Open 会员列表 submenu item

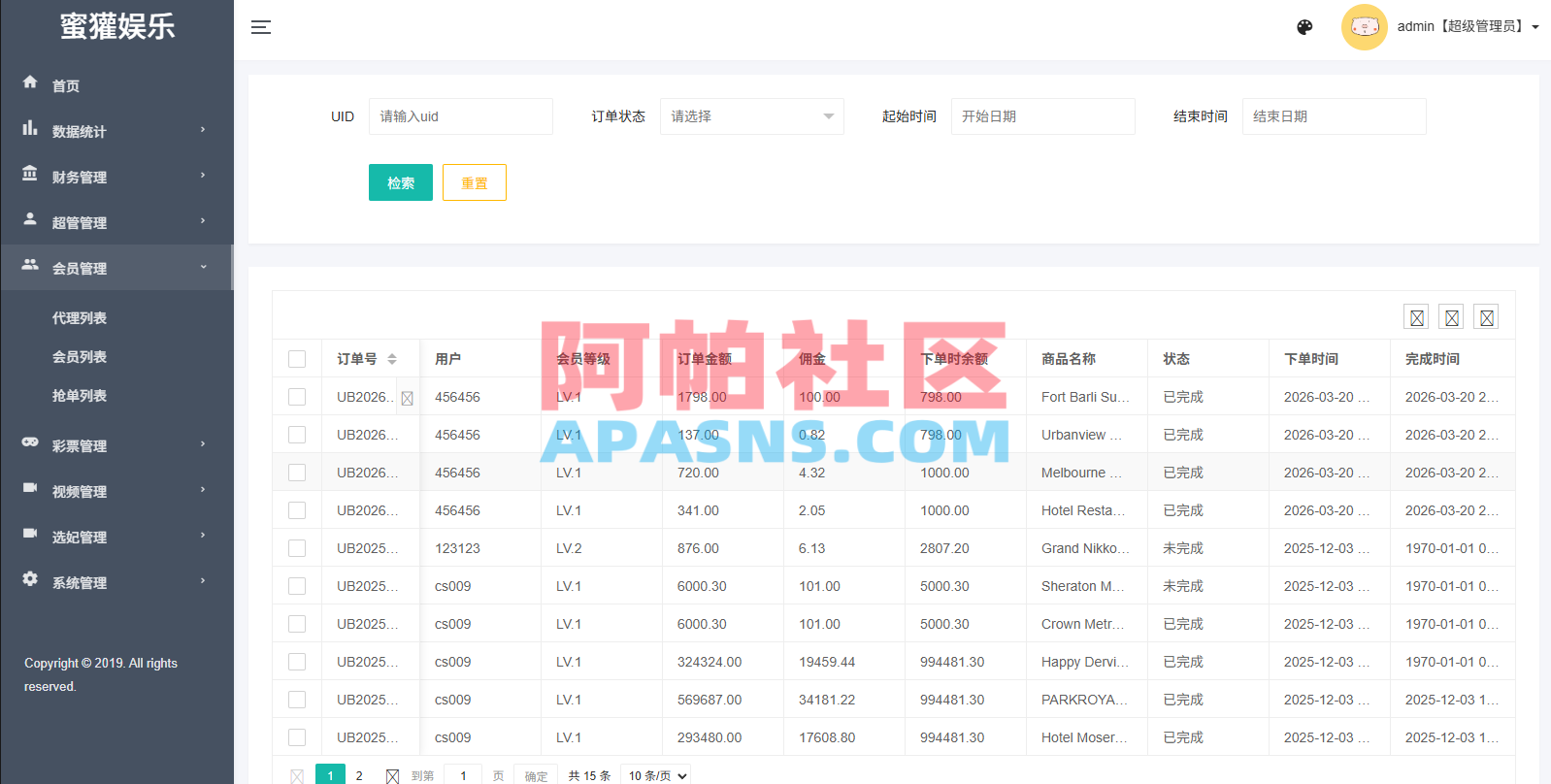(80, 357)
